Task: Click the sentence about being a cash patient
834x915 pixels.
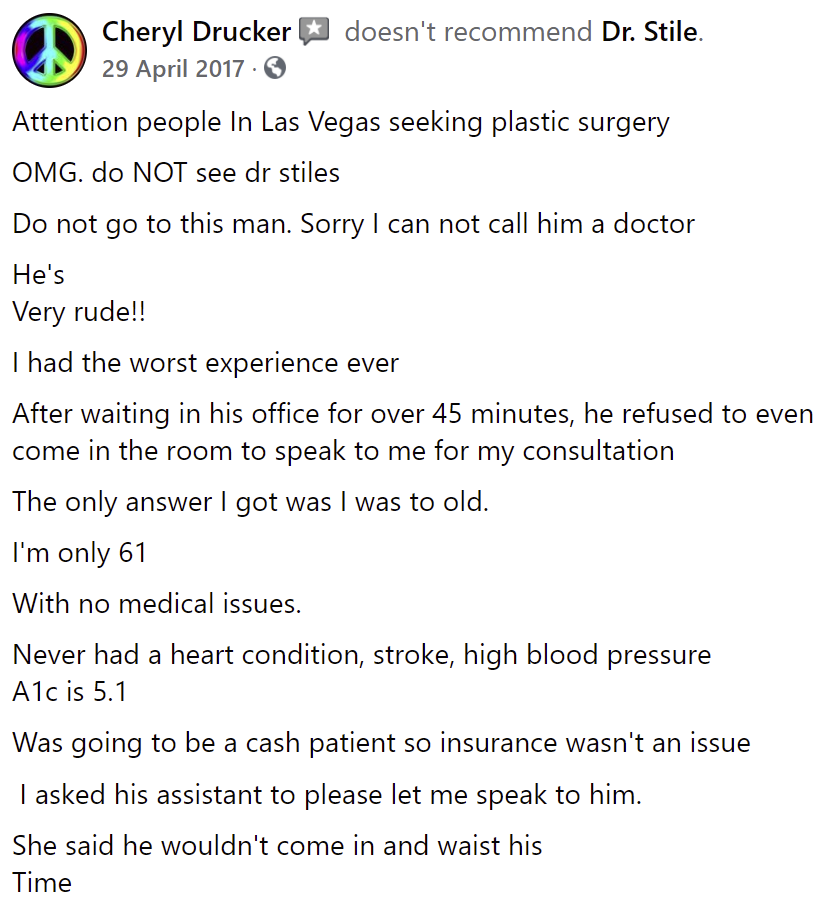Action: pyautogui.click(x=381, y=743)
